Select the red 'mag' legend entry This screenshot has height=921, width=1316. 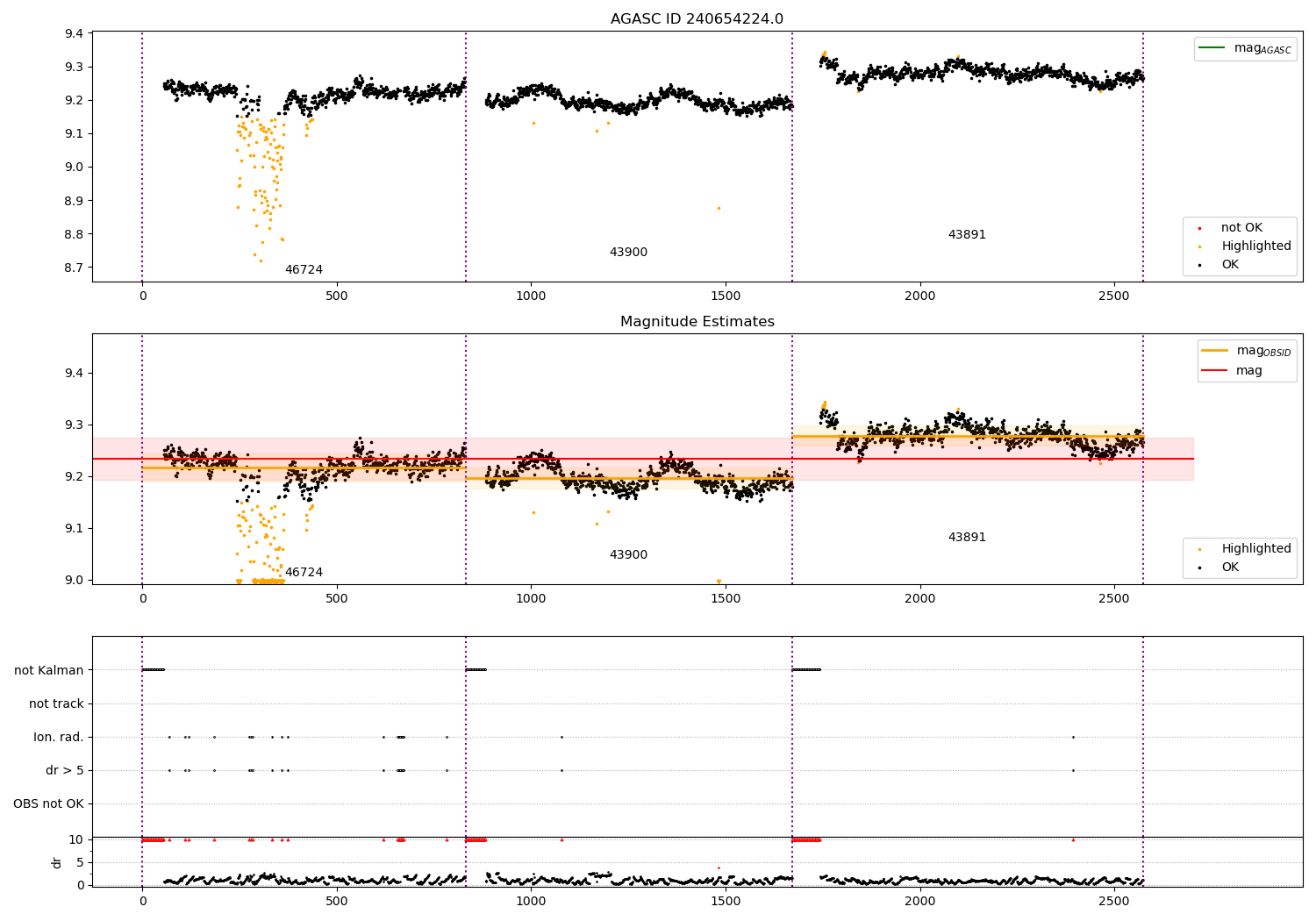[x=1233, y=371]
